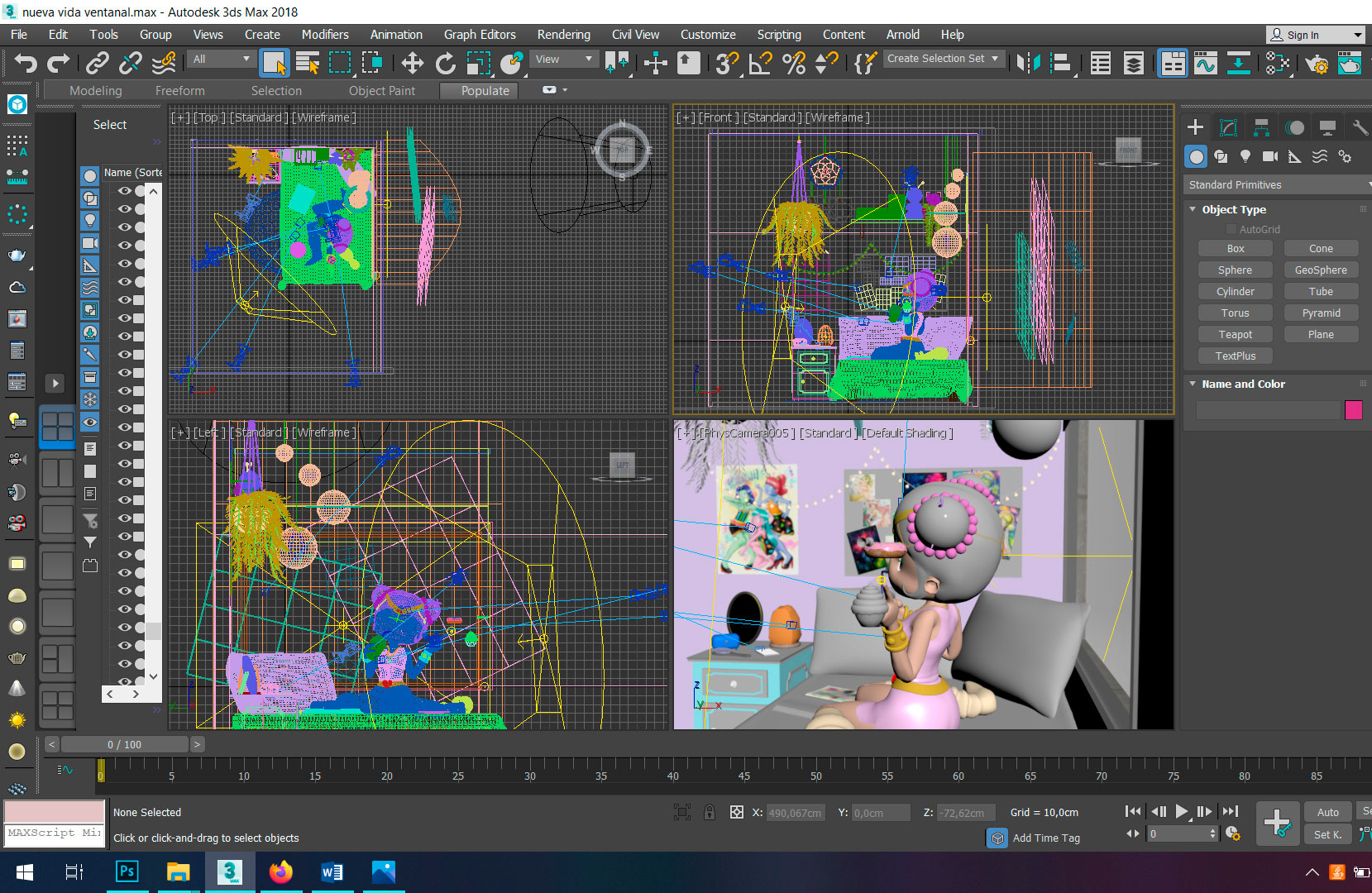Viewport: 1372px width, 893px height.
Task: Open Utilities panel wrench icon
Action: pos(1359,127)
